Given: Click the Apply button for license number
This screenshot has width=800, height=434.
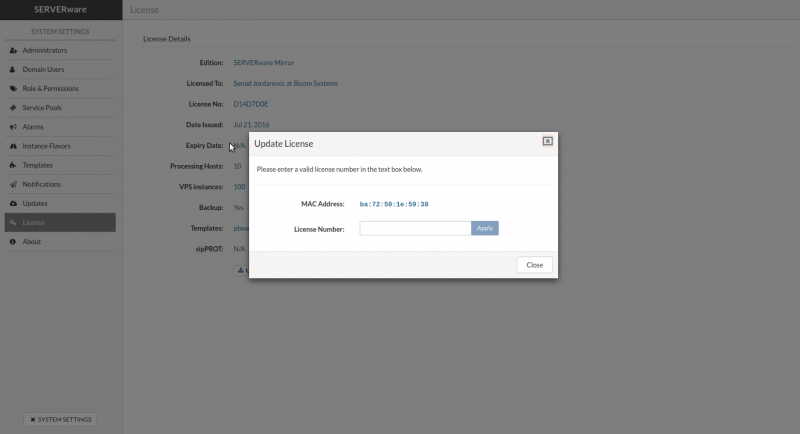Looking at the screenshot, I should pos(485,228).
